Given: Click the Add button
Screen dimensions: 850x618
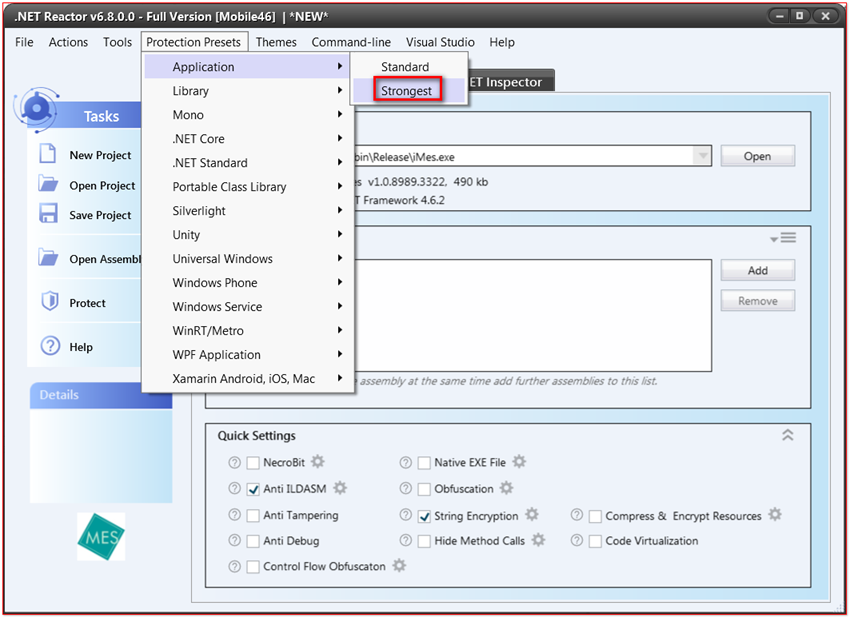Looking at the screenshot, I should click(x=757, y=270).
